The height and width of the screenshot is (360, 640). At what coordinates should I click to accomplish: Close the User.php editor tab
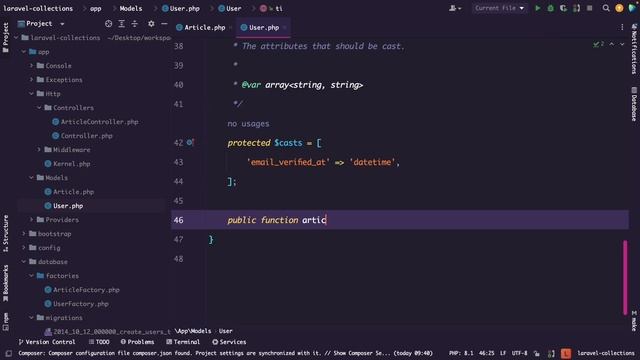[x=284, y=28]
